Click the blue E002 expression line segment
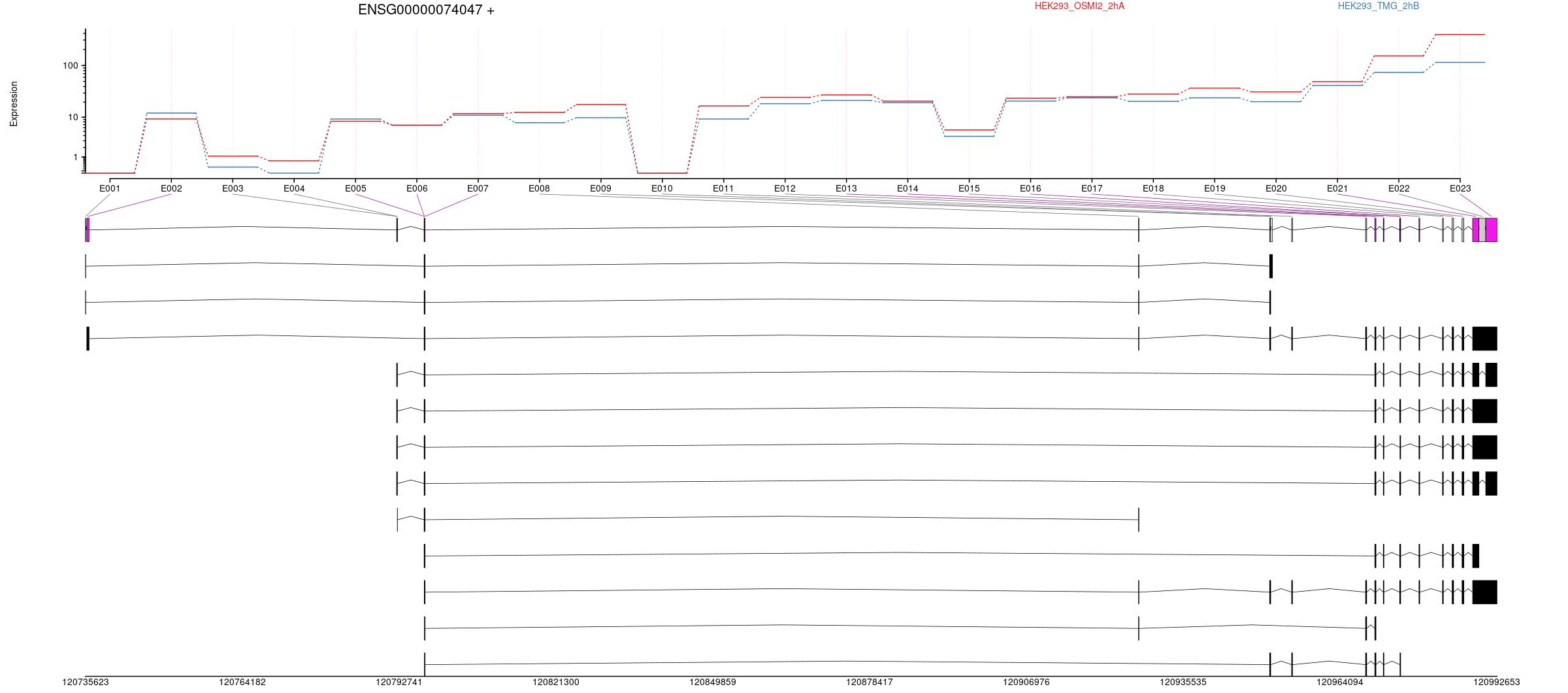This screenshot has width=1568, height=693. point(171,112)
